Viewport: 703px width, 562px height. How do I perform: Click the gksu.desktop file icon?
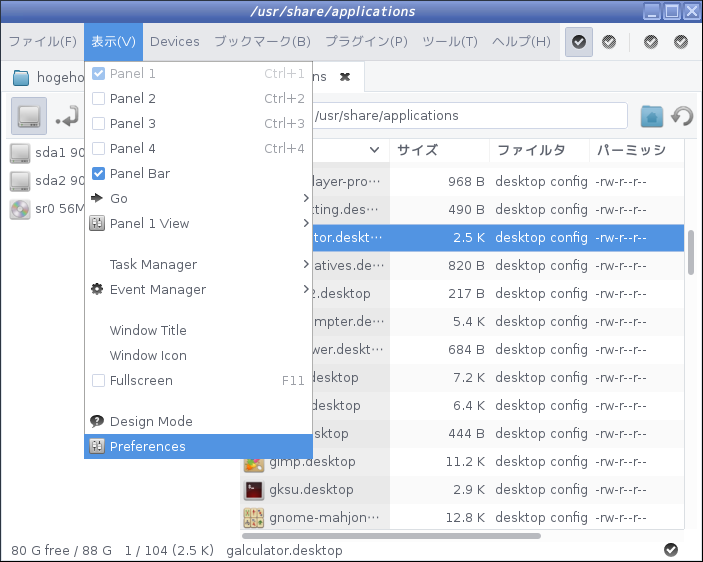(253, 490)
